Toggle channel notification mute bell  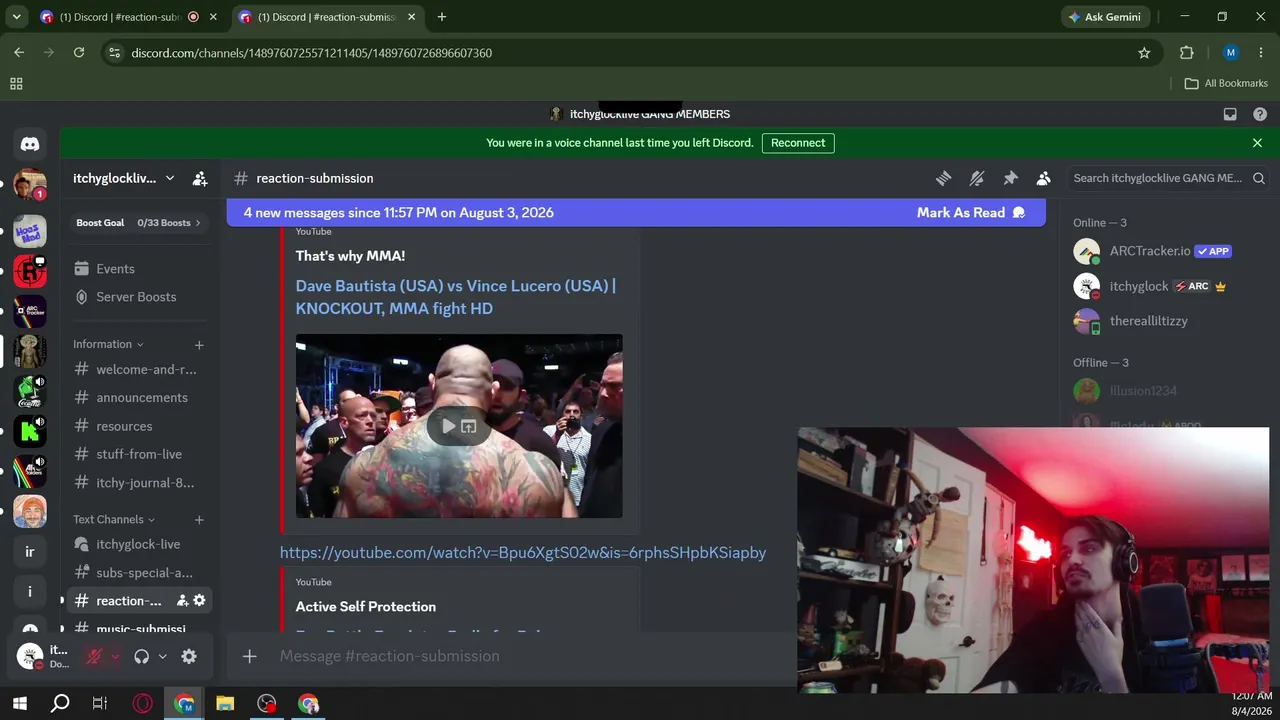977,178
